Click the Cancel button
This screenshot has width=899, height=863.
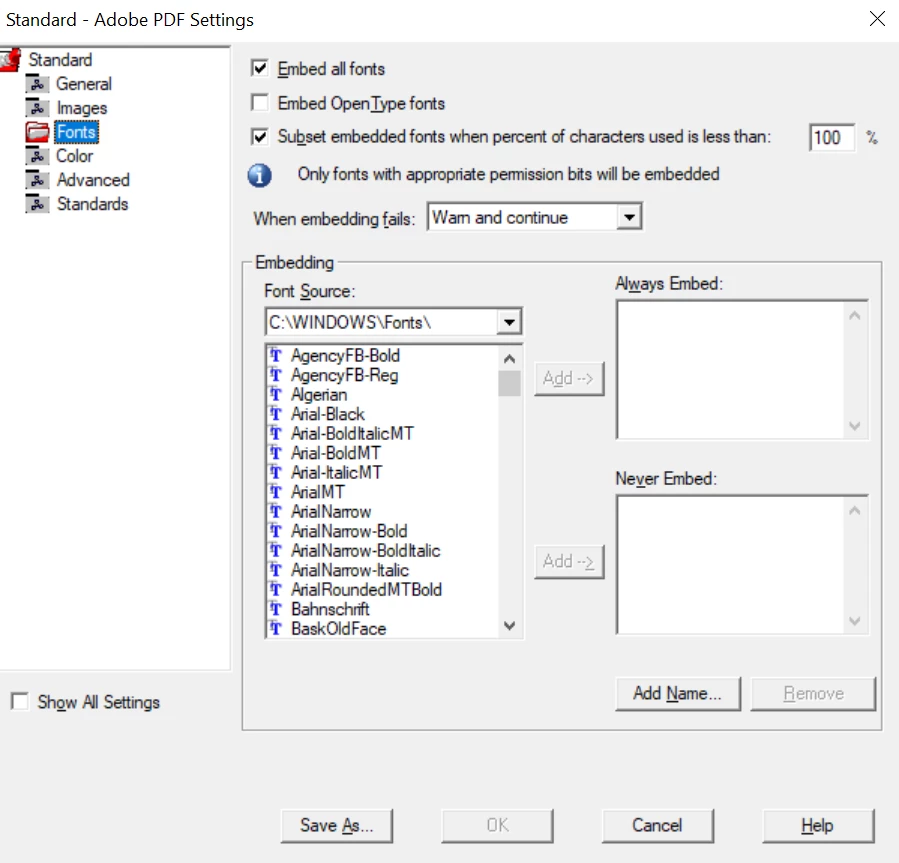(658, 826)
